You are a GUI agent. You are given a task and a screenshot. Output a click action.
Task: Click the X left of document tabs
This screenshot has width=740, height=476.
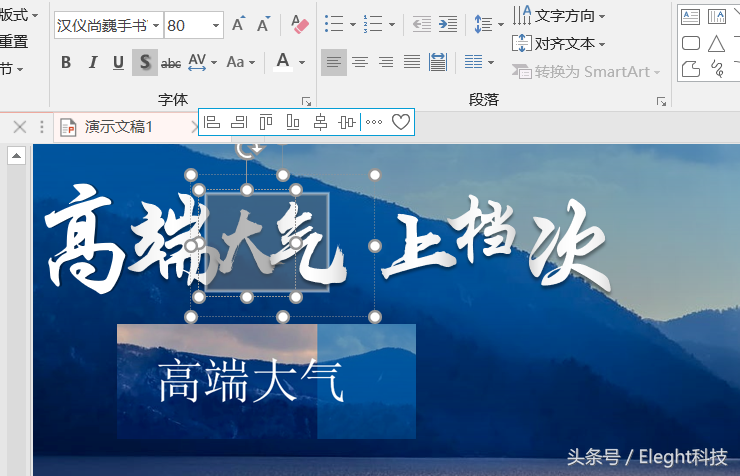click(x=20, y=127)
